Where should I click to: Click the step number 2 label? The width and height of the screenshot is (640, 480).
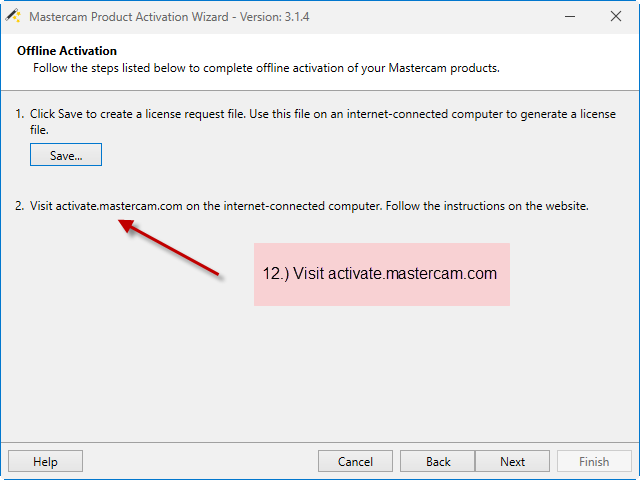[20, 206]
